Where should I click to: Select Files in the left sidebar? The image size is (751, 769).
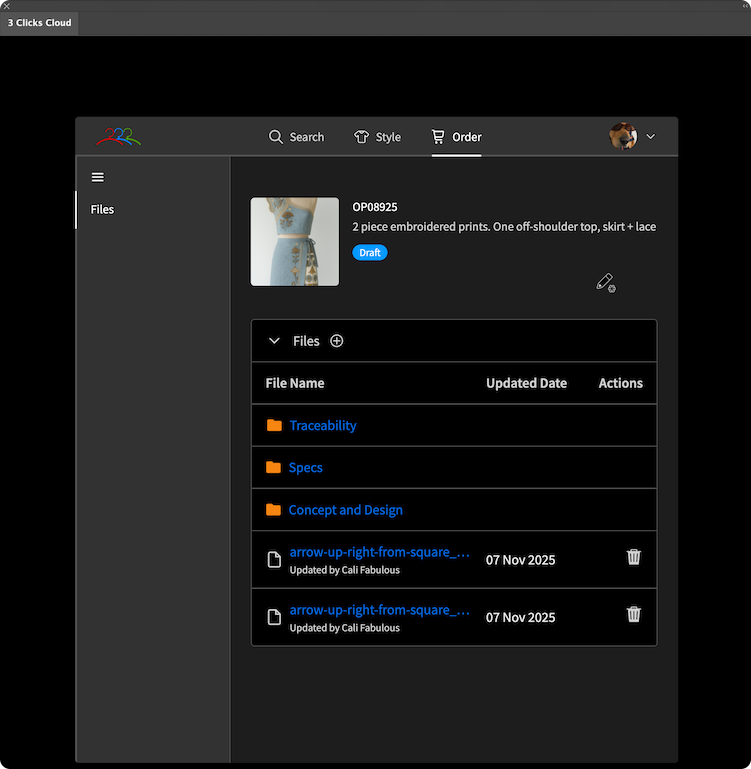(x=102, y=210)
